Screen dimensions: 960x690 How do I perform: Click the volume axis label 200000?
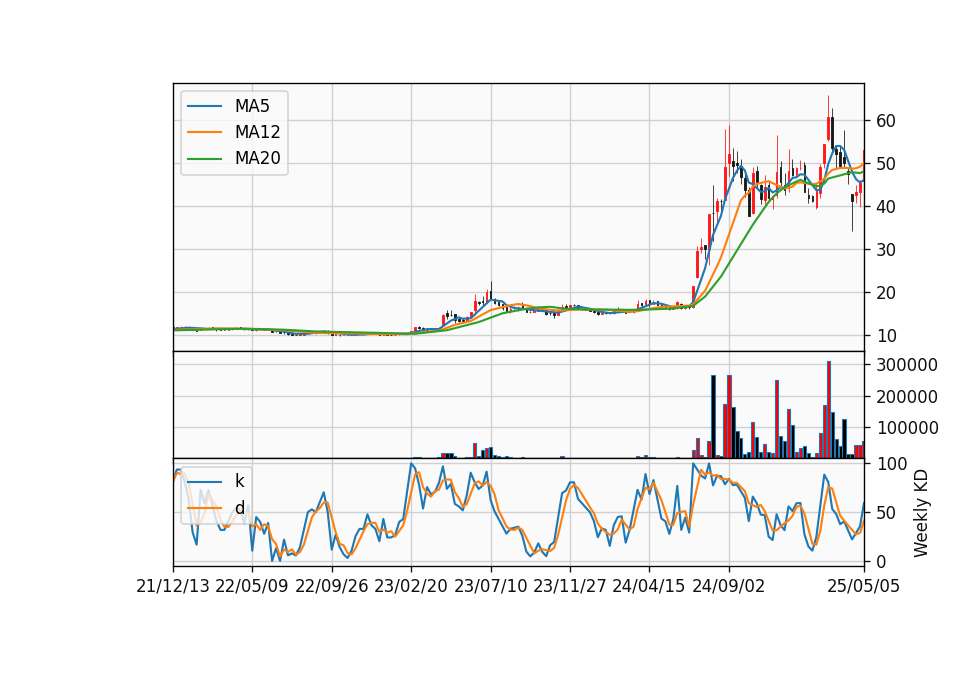(907, 397)
